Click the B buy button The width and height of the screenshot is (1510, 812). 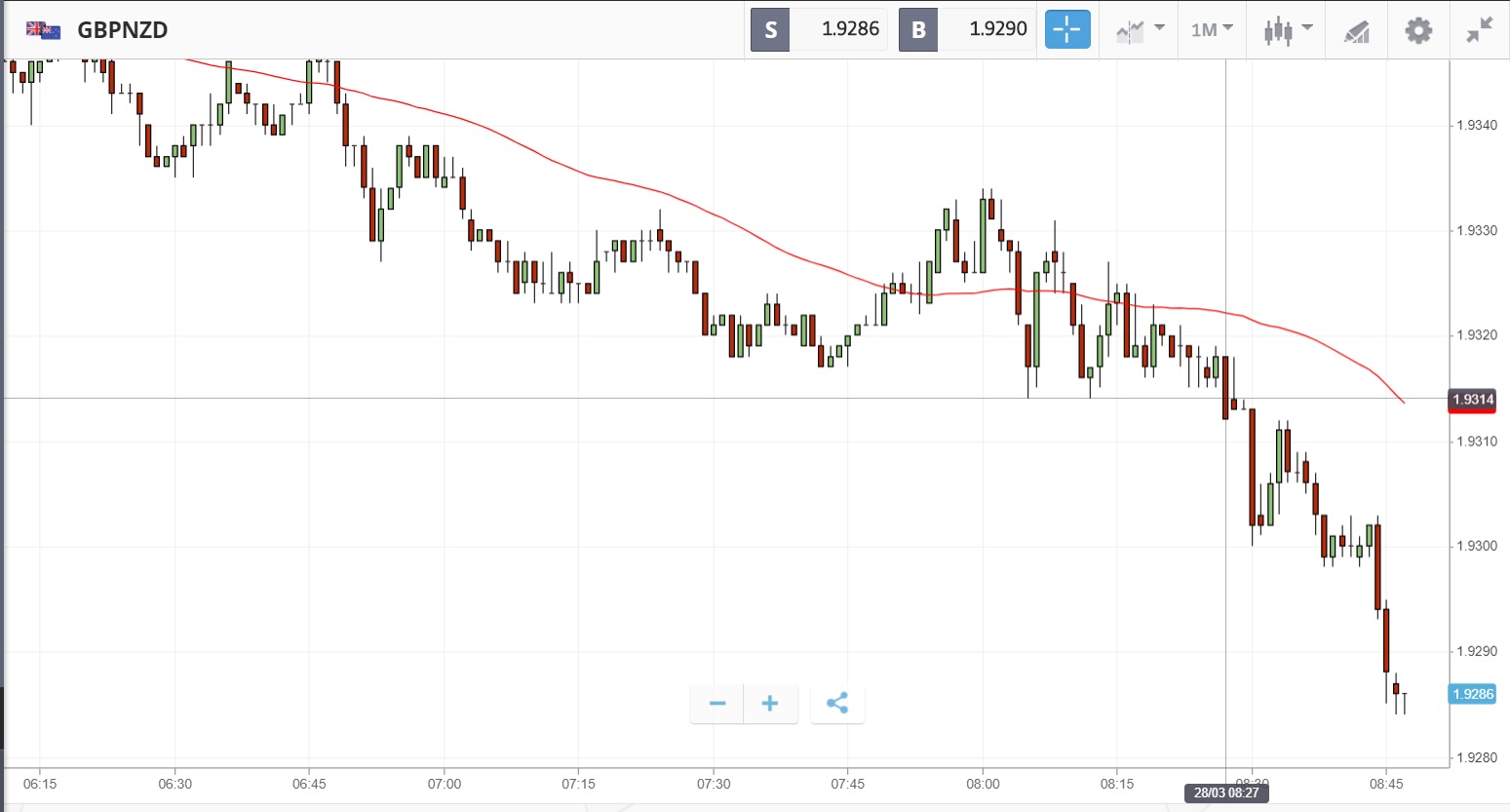(x=918, y=29)
